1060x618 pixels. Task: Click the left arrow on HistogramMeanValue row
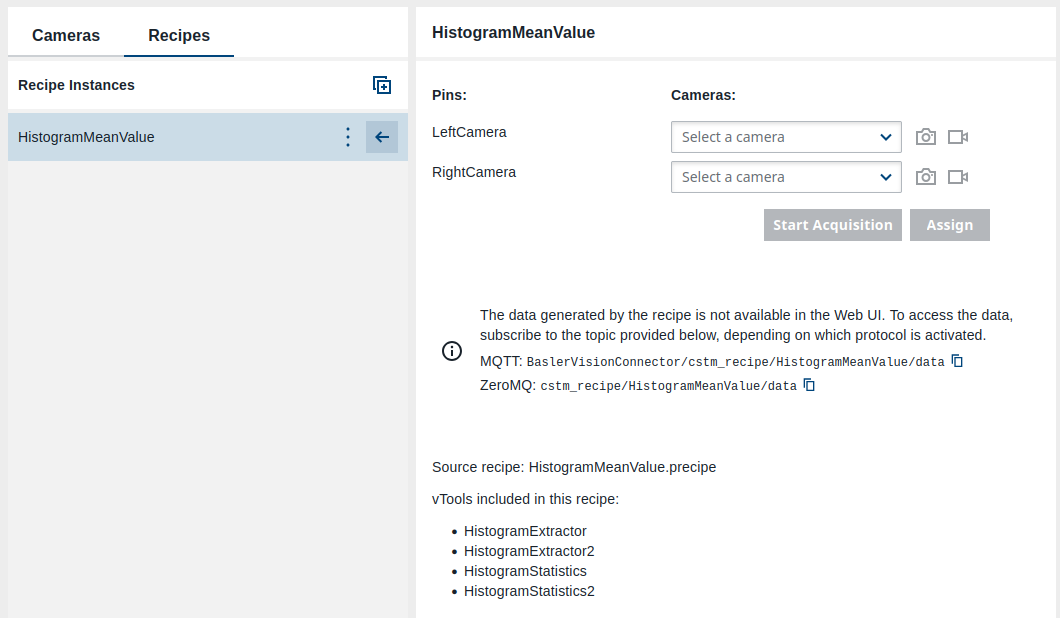coord(381,137)
